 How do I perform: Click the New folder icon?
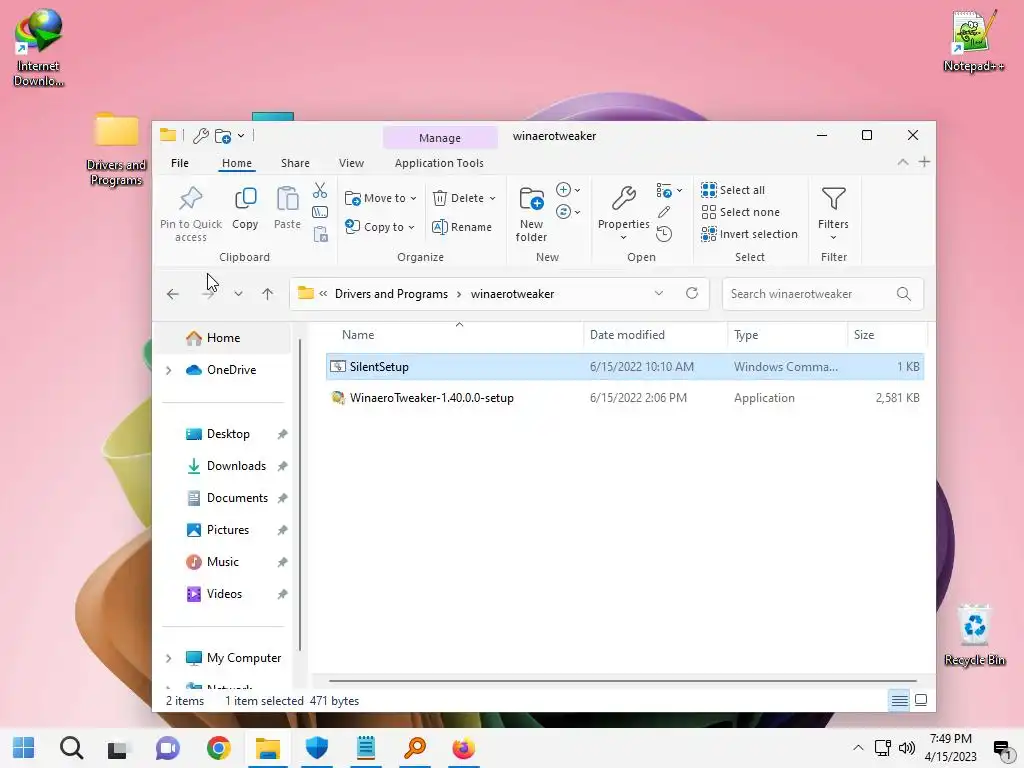pyautogui.click(x=531, y=198)
